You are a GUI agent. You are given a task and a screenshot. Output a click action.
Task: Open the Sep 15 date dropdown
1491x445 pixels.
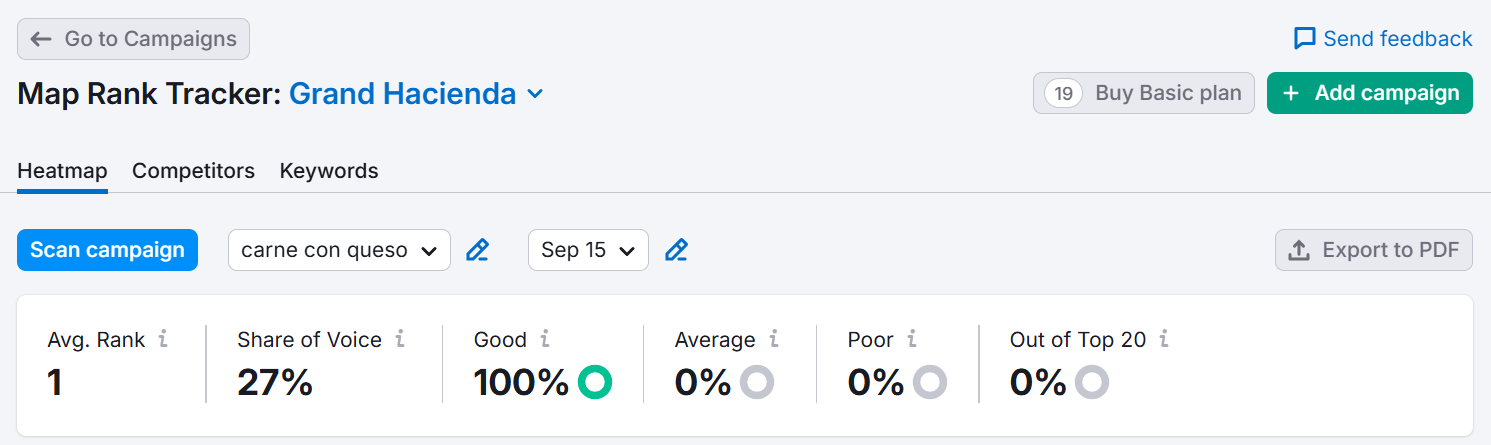588,250
